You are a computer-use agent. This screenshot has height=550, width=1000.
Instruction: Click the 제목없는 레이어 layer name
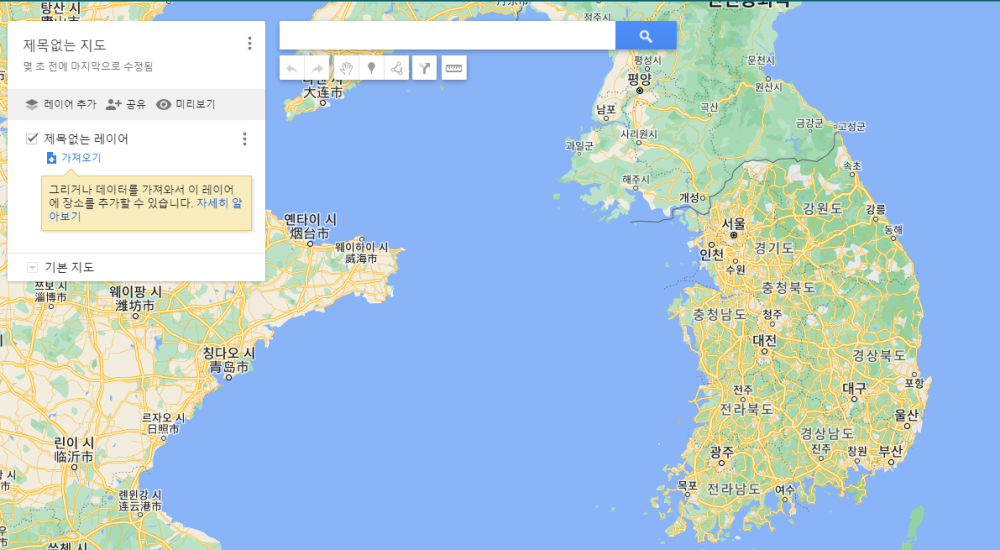[86, 138]
